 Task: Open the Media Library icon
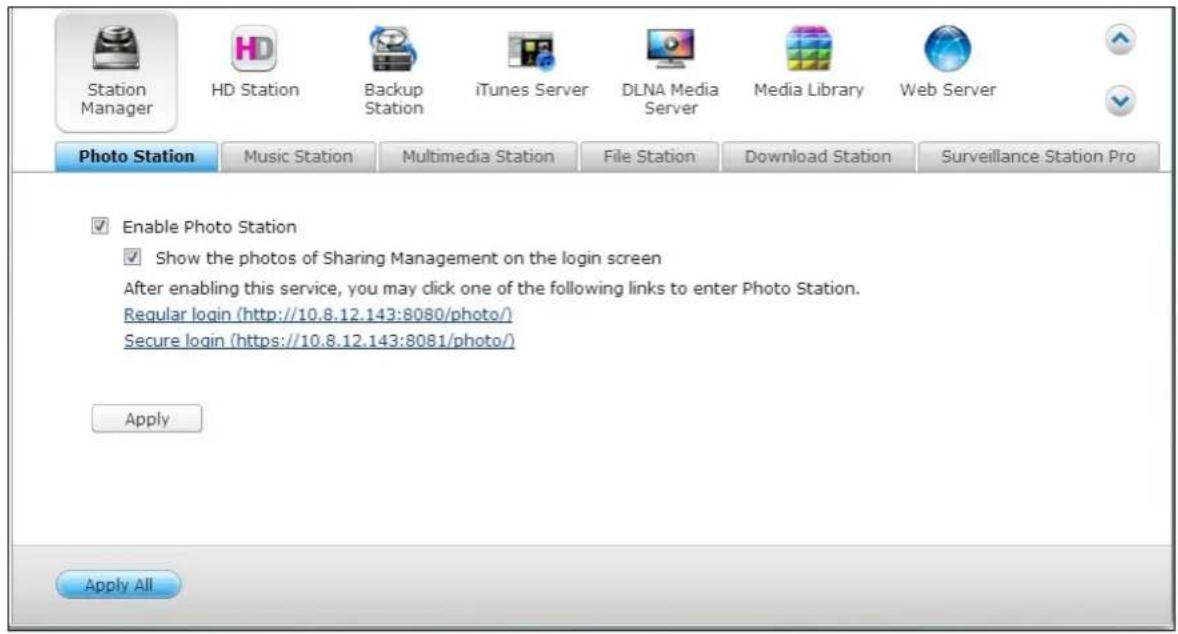tap(808, 49)
